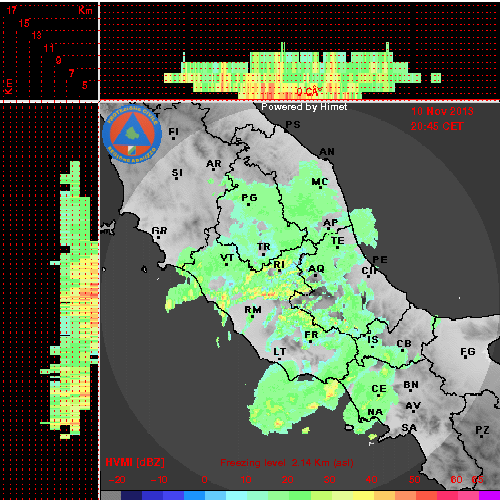This screenshot has width=500, height=500.
Task: Click the Protezione Civile Abruzzo logo
Action: click(132, 134)
